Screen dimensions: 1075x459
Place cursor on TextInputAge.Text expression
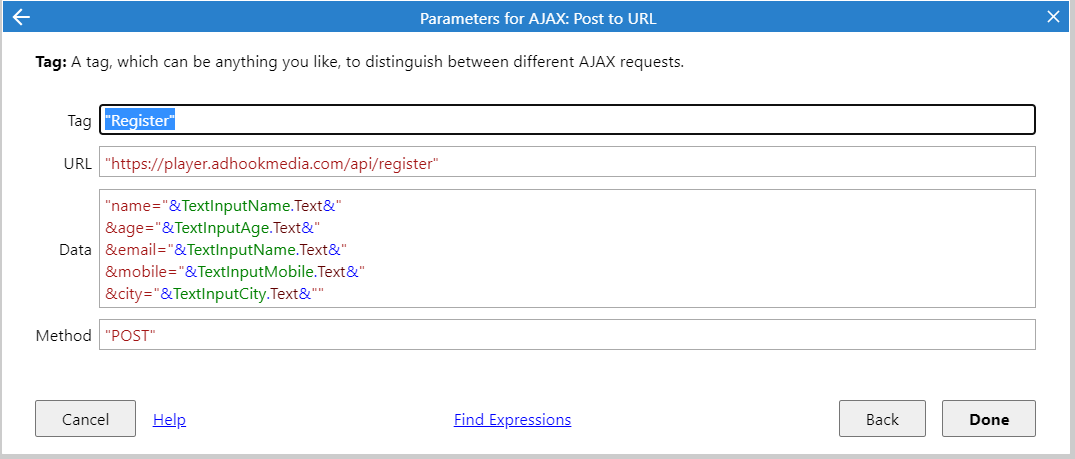click(238, 227)
